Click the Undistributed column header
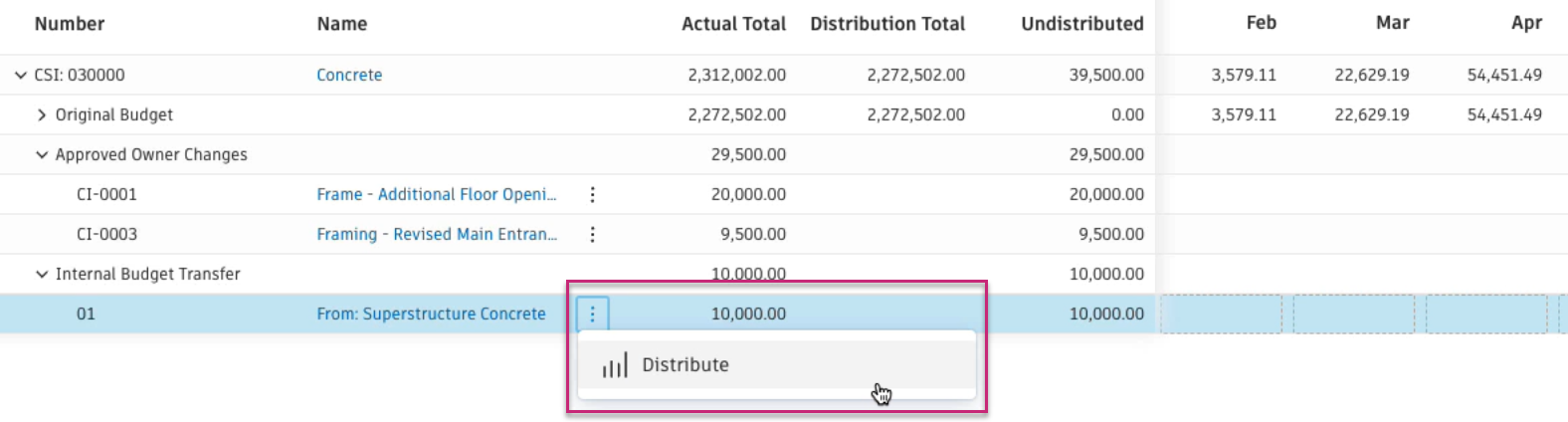Viewport: 1568px width, 422px height. (x=1081, y=24)
